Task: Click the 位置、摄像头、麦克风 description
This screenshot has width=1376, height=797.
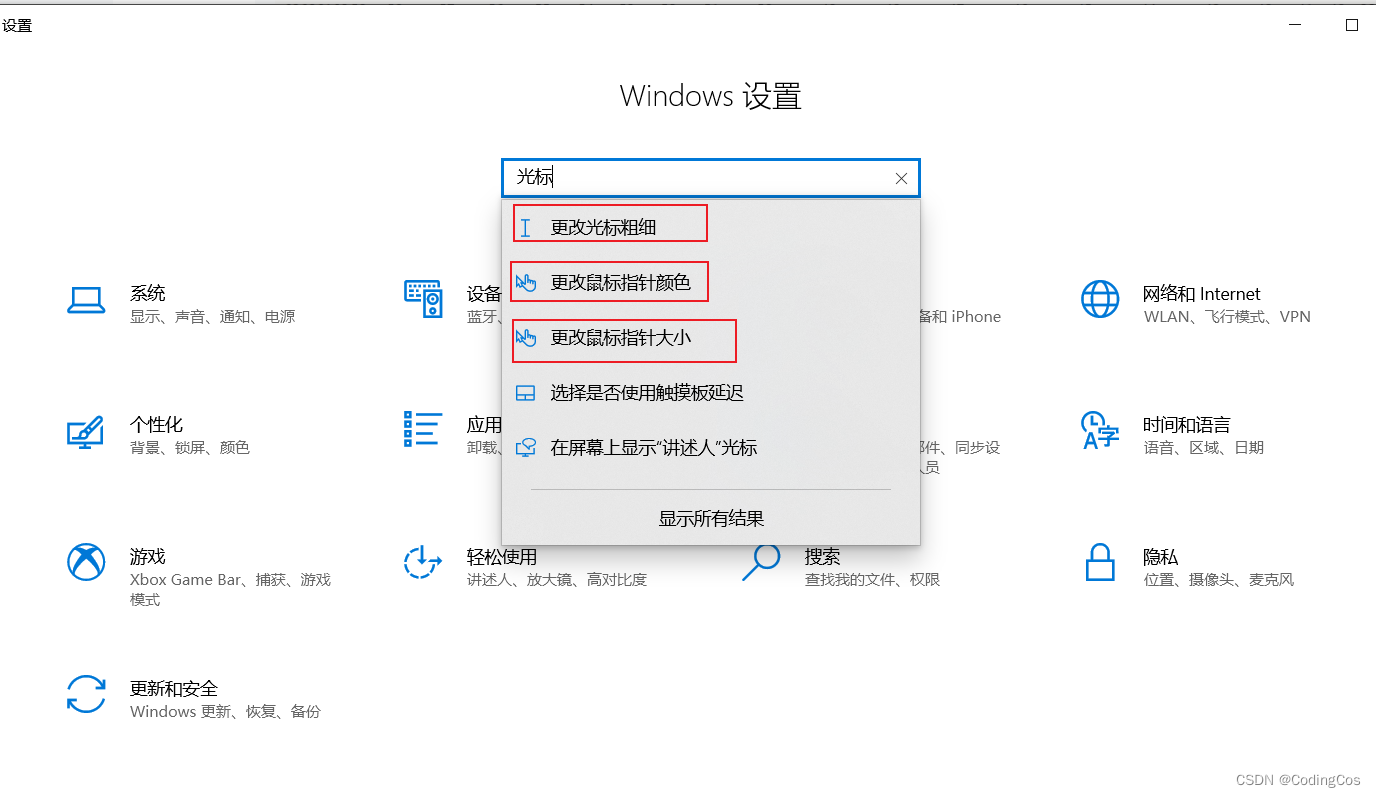Action: [1219, 580]
